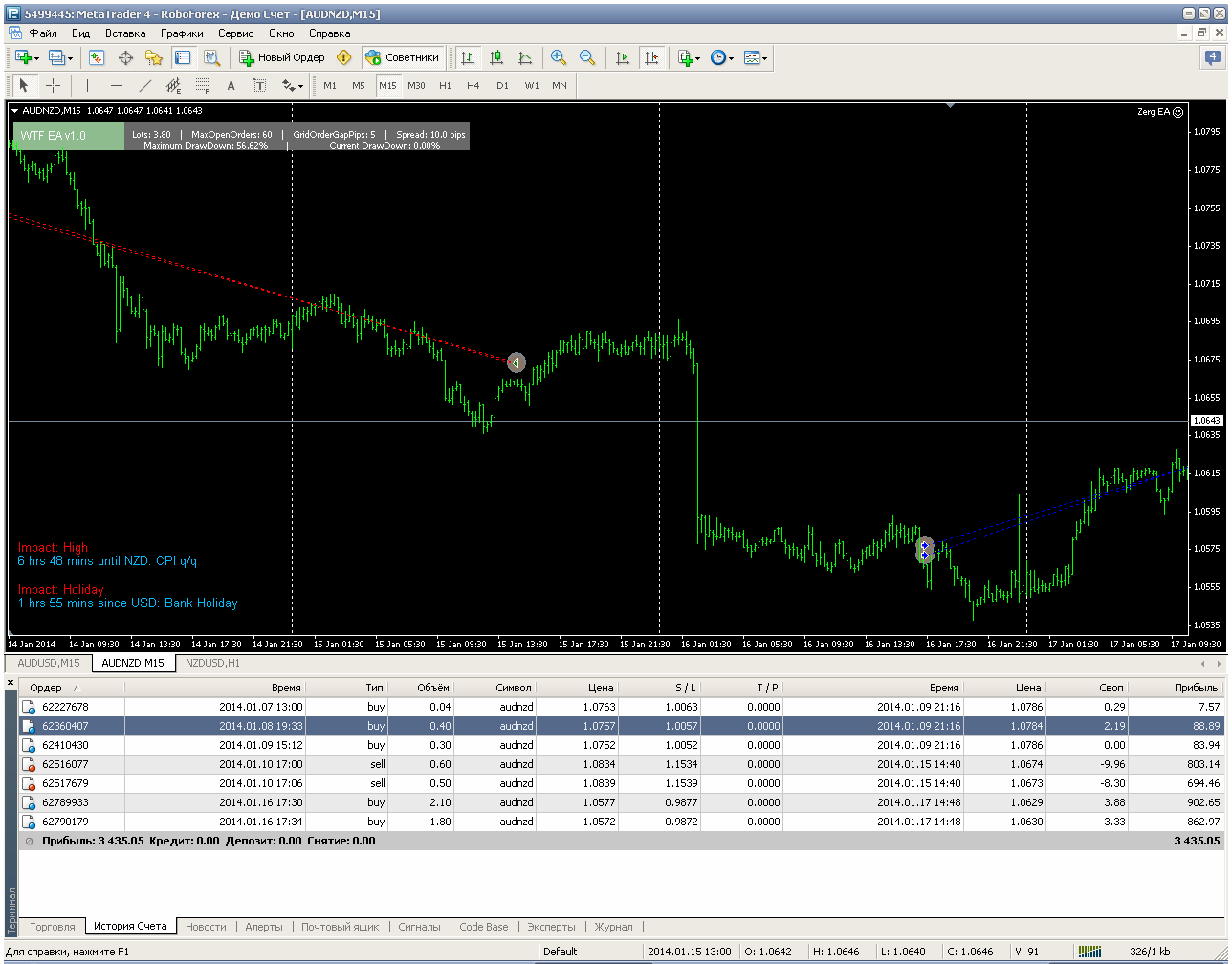Screen dimensions: 1232x964
Task: Sort history by the Прибыль column header
Action: point(1176,688)
